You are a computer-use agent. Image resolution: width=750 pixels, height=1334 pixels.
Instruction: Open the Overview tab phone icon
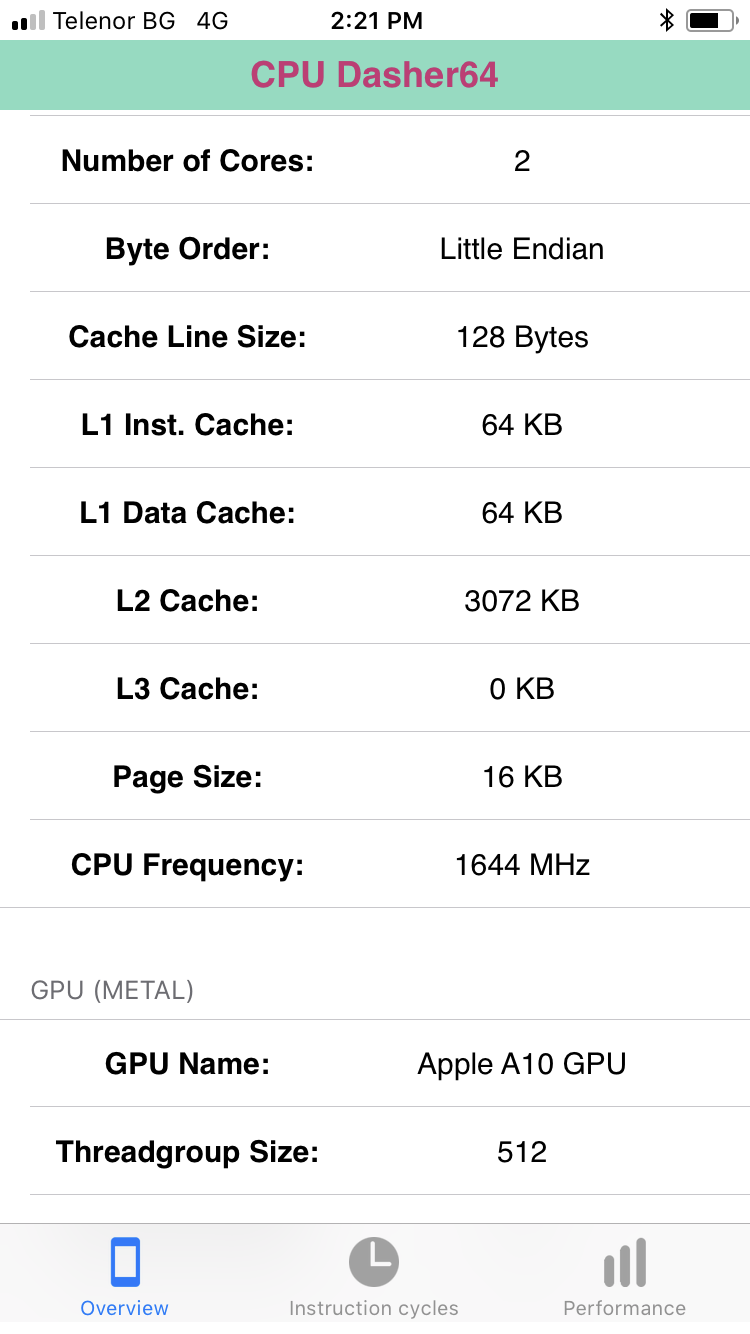[125, 1262]
